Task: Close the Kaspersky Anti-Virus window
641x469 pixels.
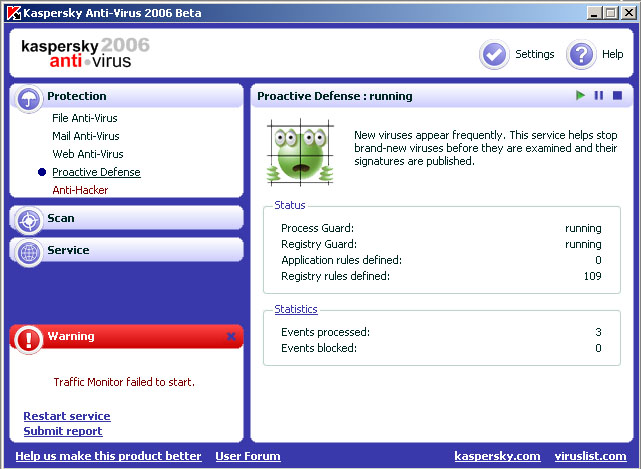Action: [x=628, y=13]
